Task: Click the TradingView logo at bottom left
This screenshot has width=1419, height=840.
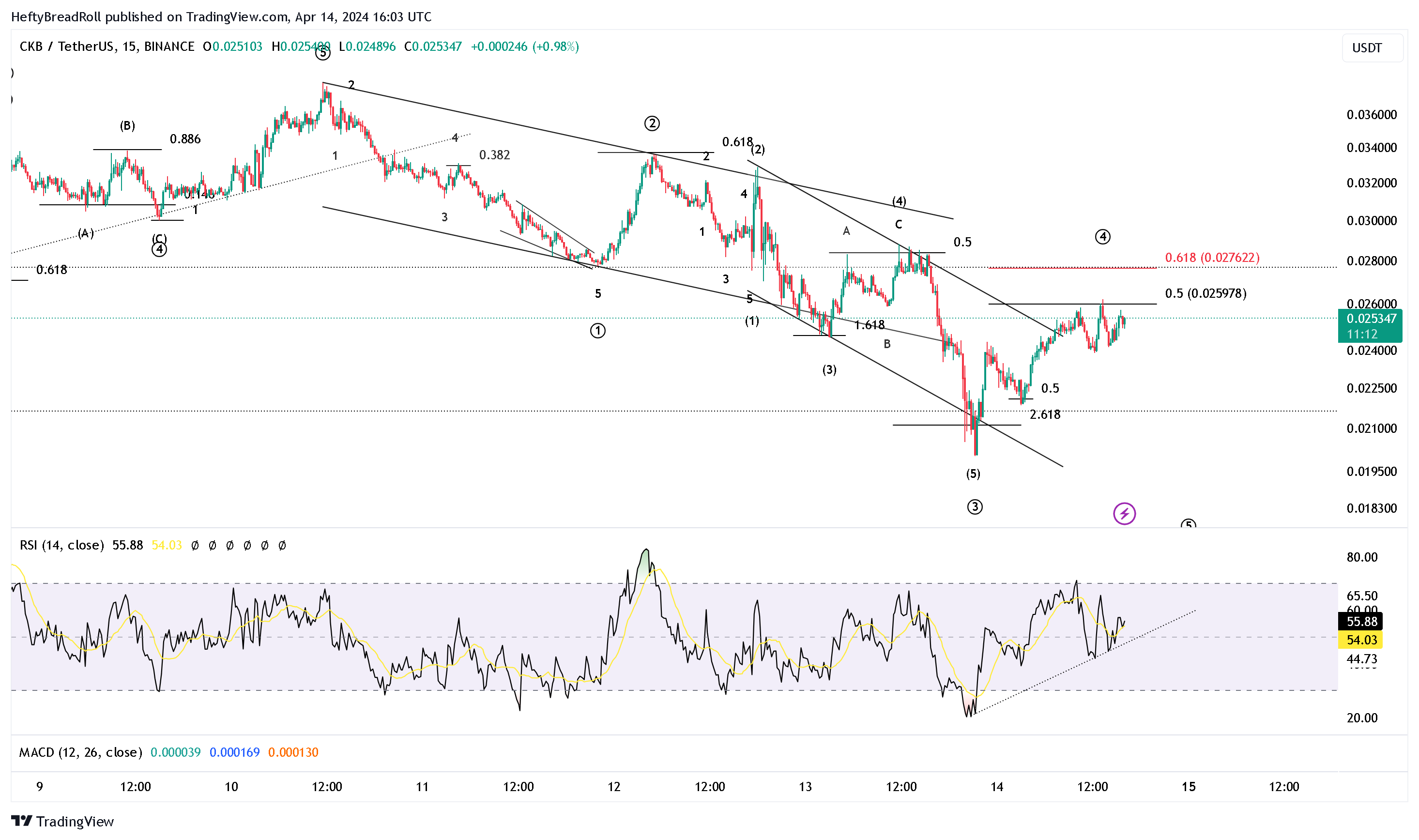Action: pos(62,821)
